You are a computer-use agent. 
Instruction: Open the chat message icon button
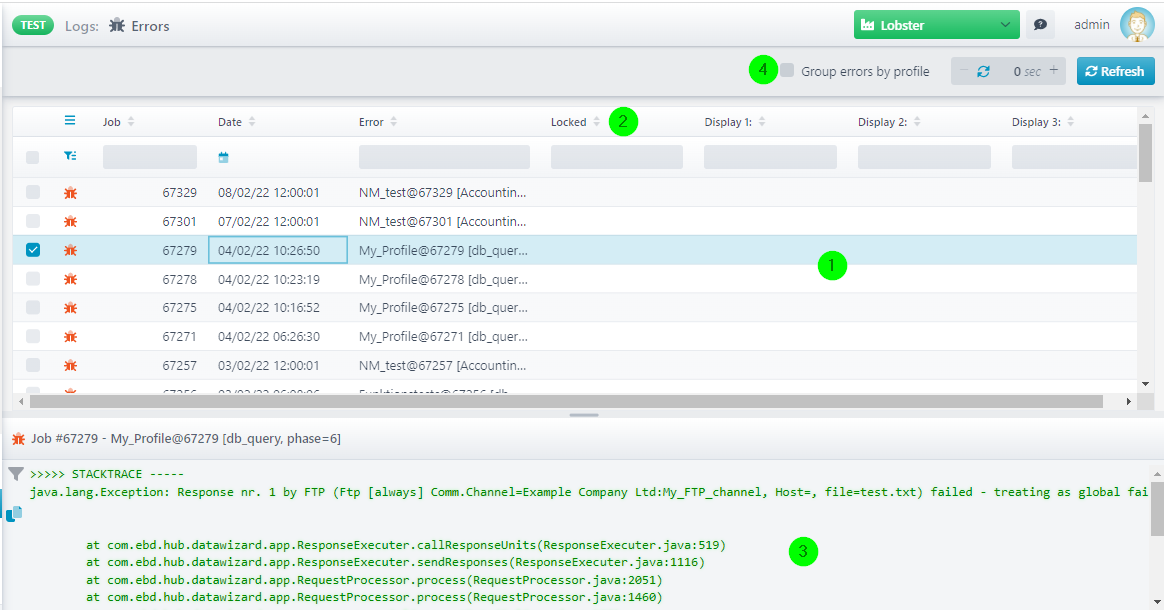(x=1040, y=24)
